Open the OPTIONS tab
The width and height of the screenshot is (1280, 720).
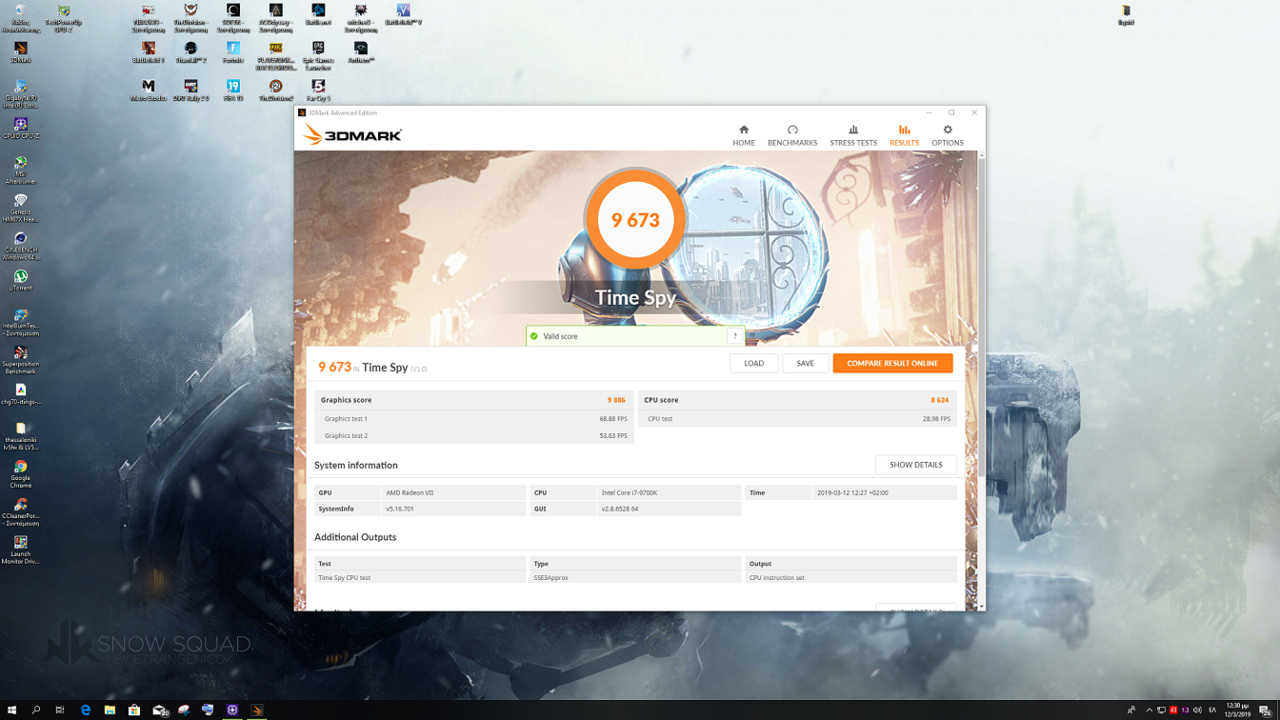(947, 135)
